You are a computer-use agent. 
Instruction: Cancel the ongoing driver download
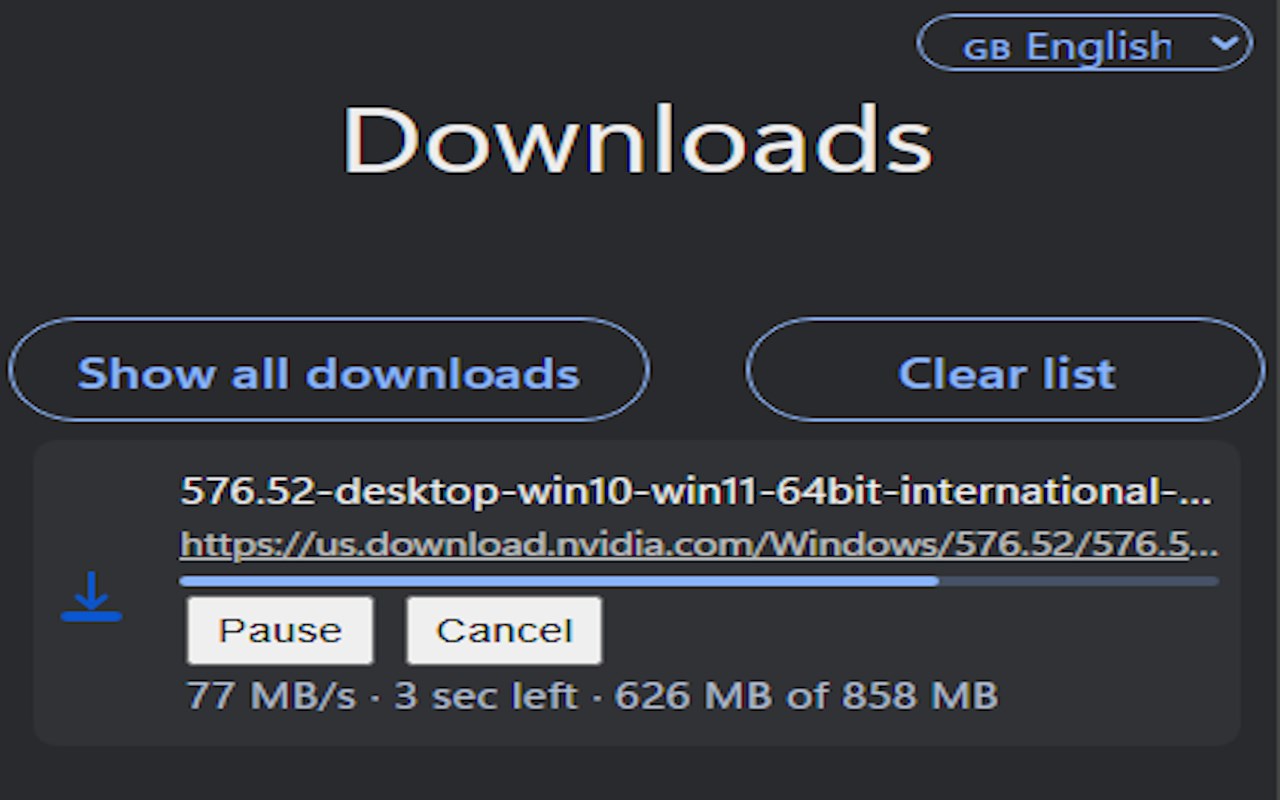(x=504, y=630)
